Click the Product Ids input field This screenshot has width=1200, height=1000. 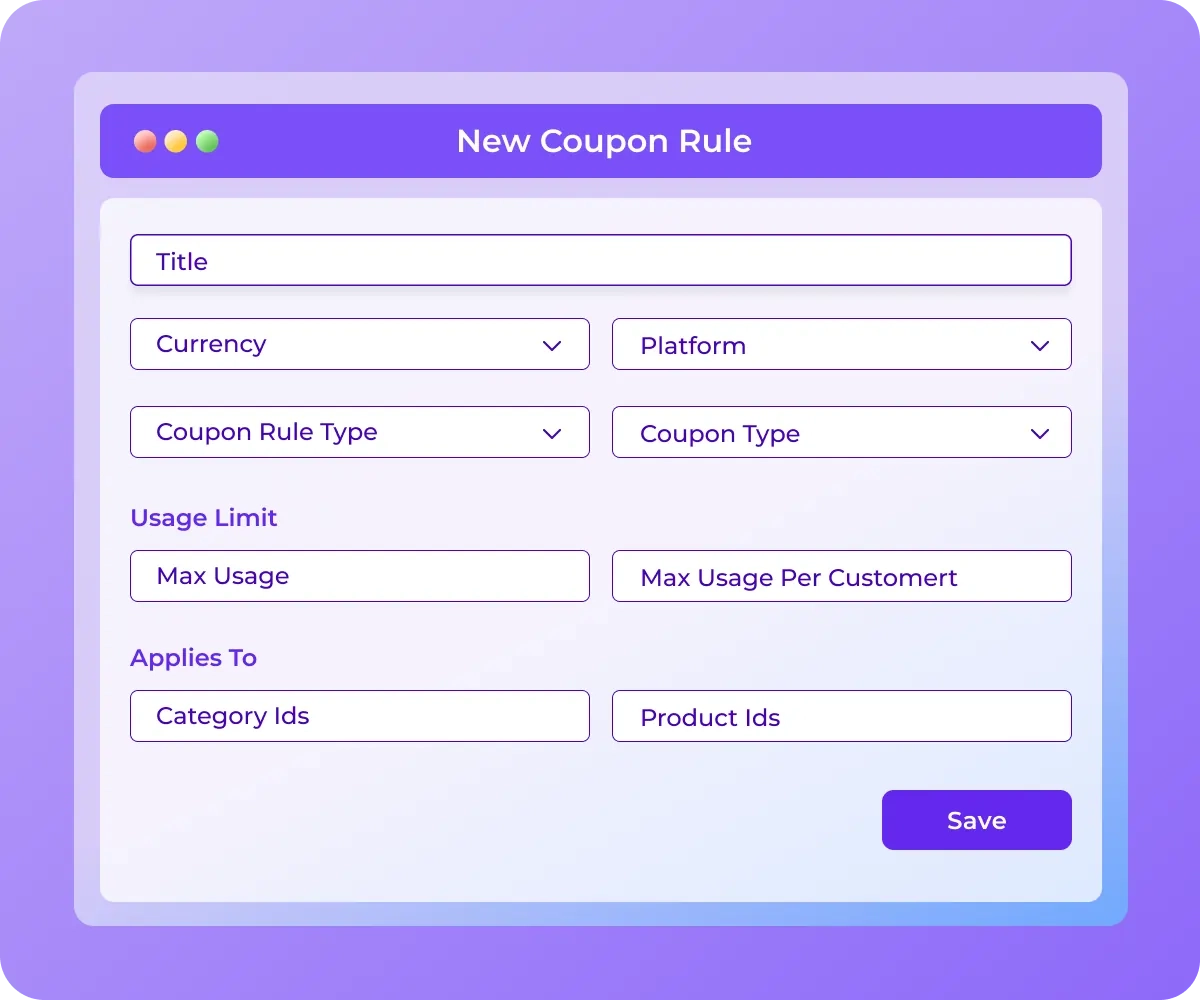click(842, 716)
